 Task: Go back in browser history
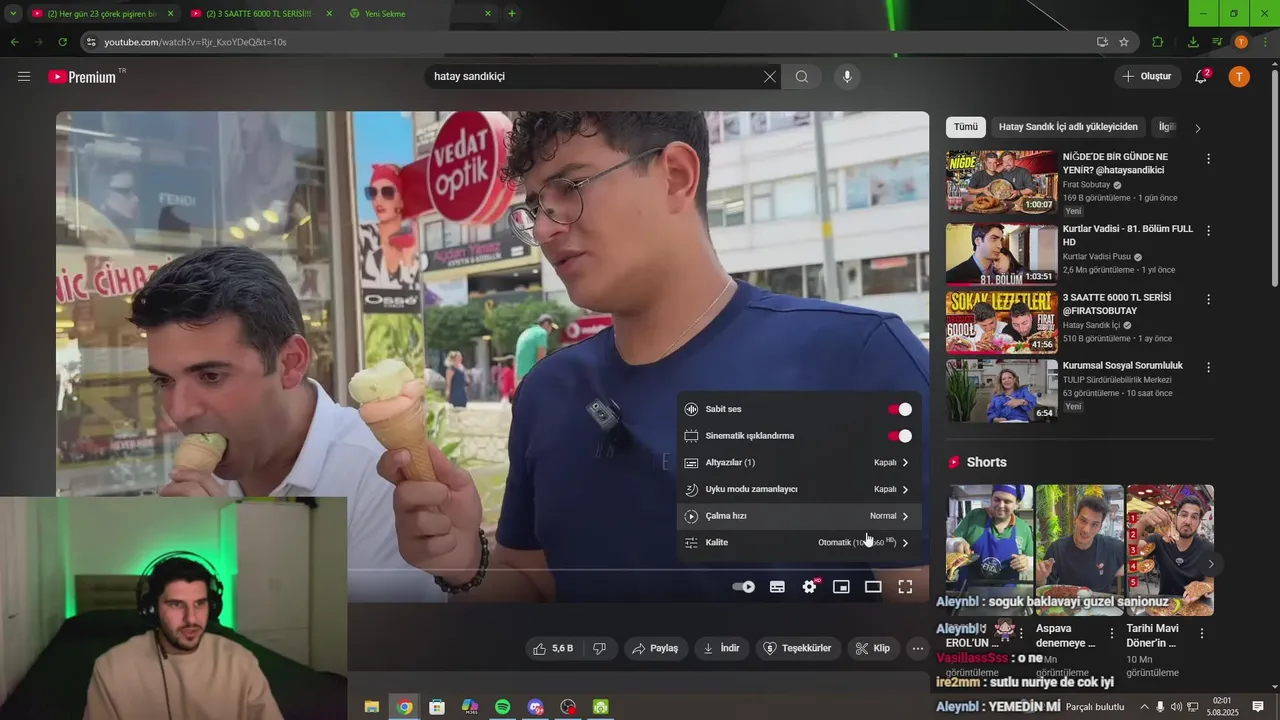tap(14, 42)
